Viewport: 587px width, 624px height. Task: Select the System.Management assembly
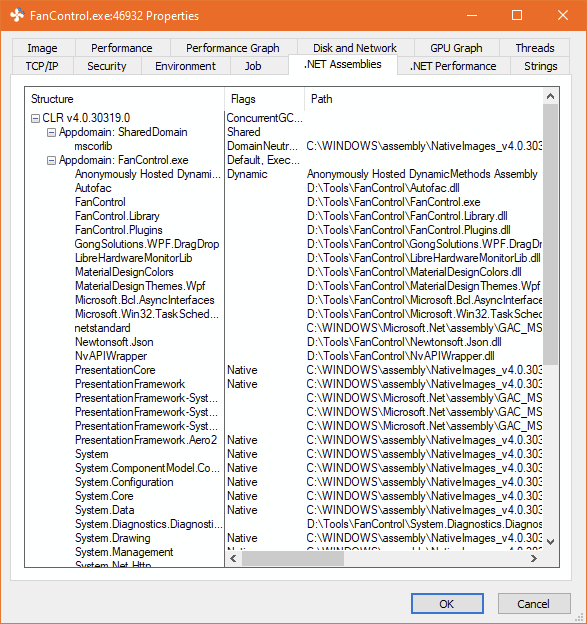click(124, 552)
